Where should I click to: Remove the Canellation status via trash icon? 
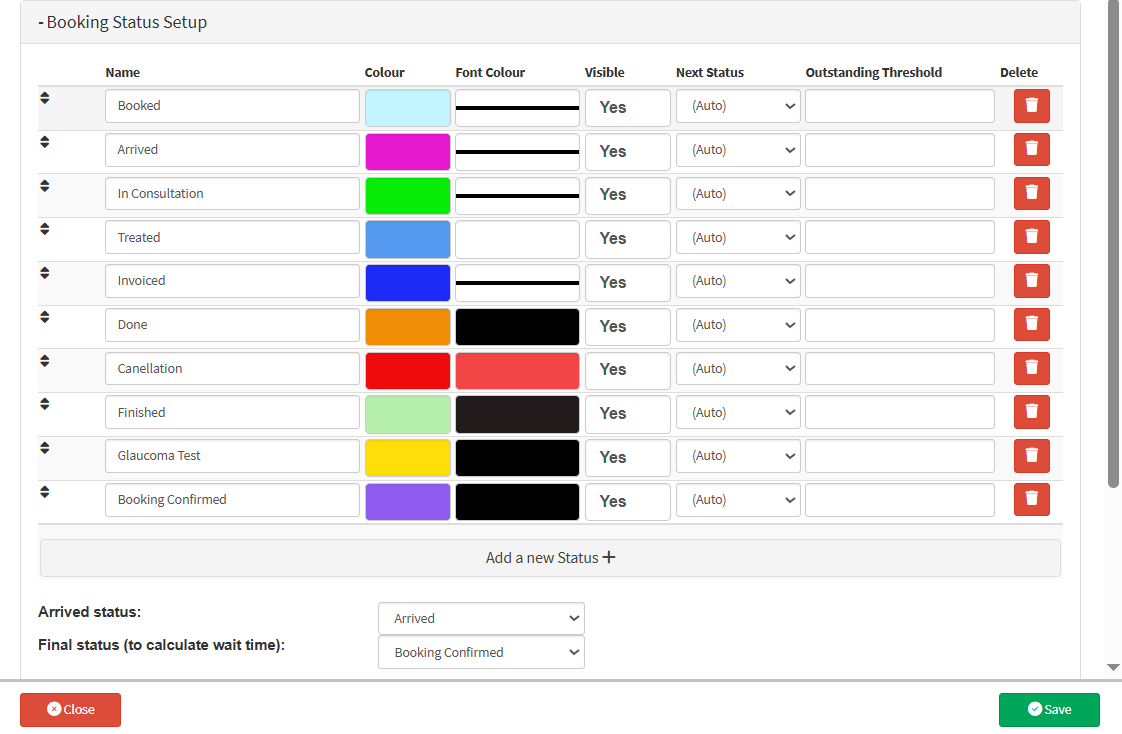point(1031,368)
